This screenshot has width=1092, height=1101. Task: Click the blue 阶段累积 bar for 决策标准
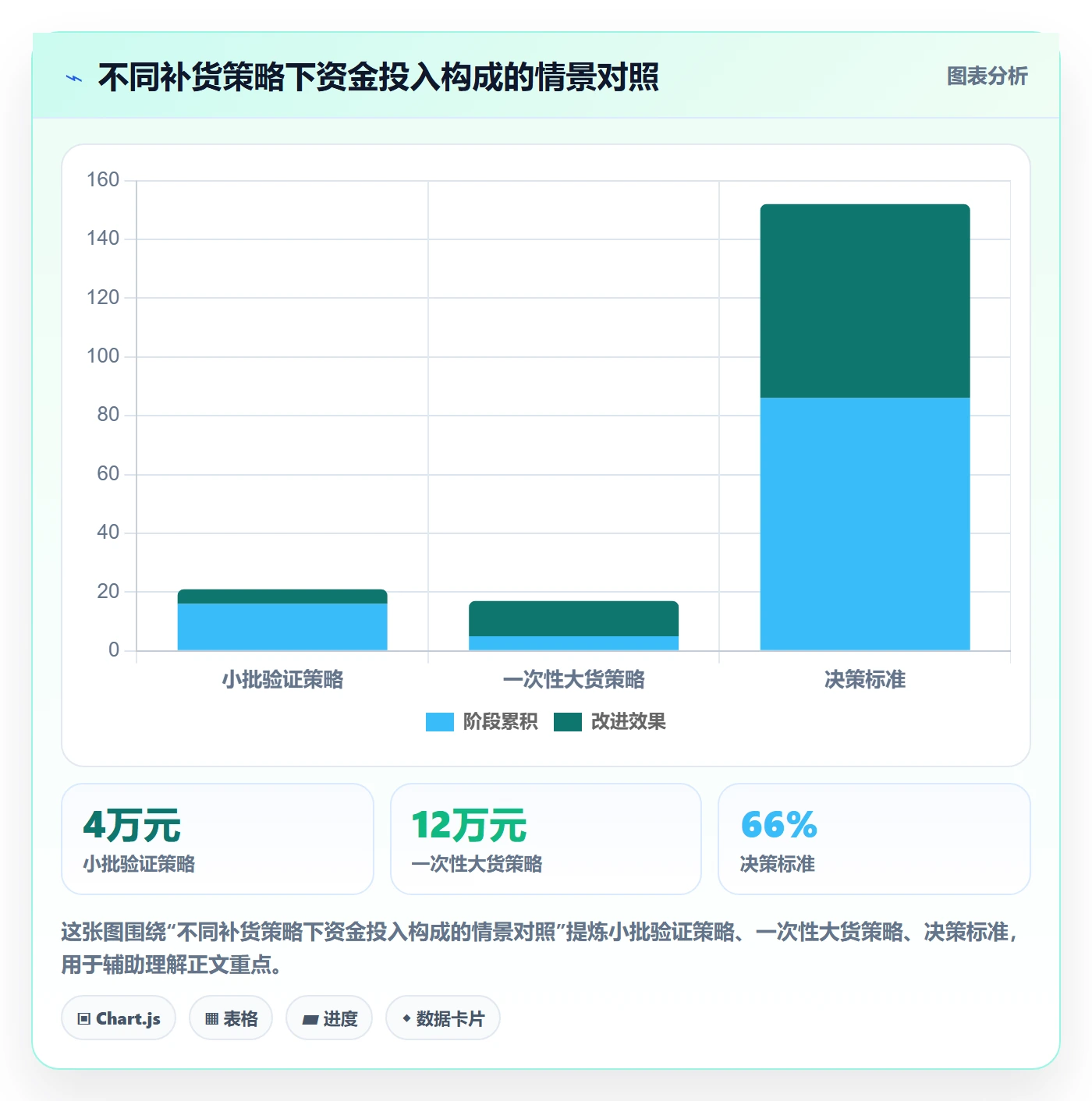865,524
